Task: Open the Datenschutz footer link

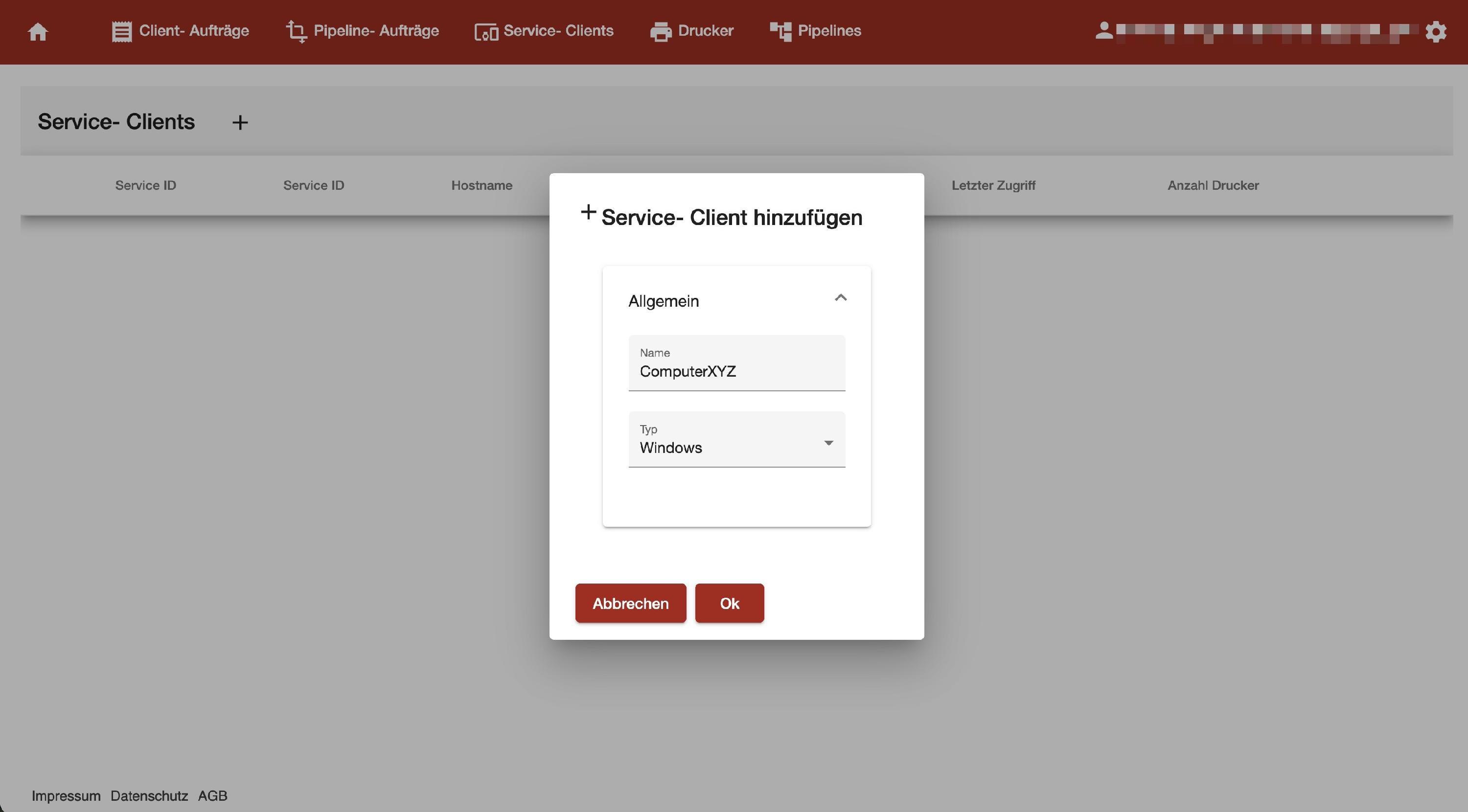Action: 149,795
